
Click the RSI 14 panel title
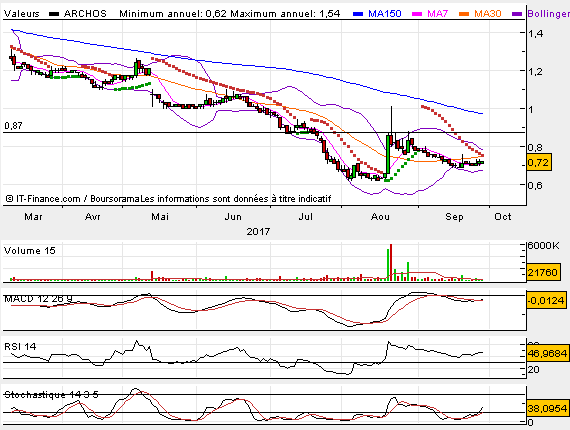(20, 347)
